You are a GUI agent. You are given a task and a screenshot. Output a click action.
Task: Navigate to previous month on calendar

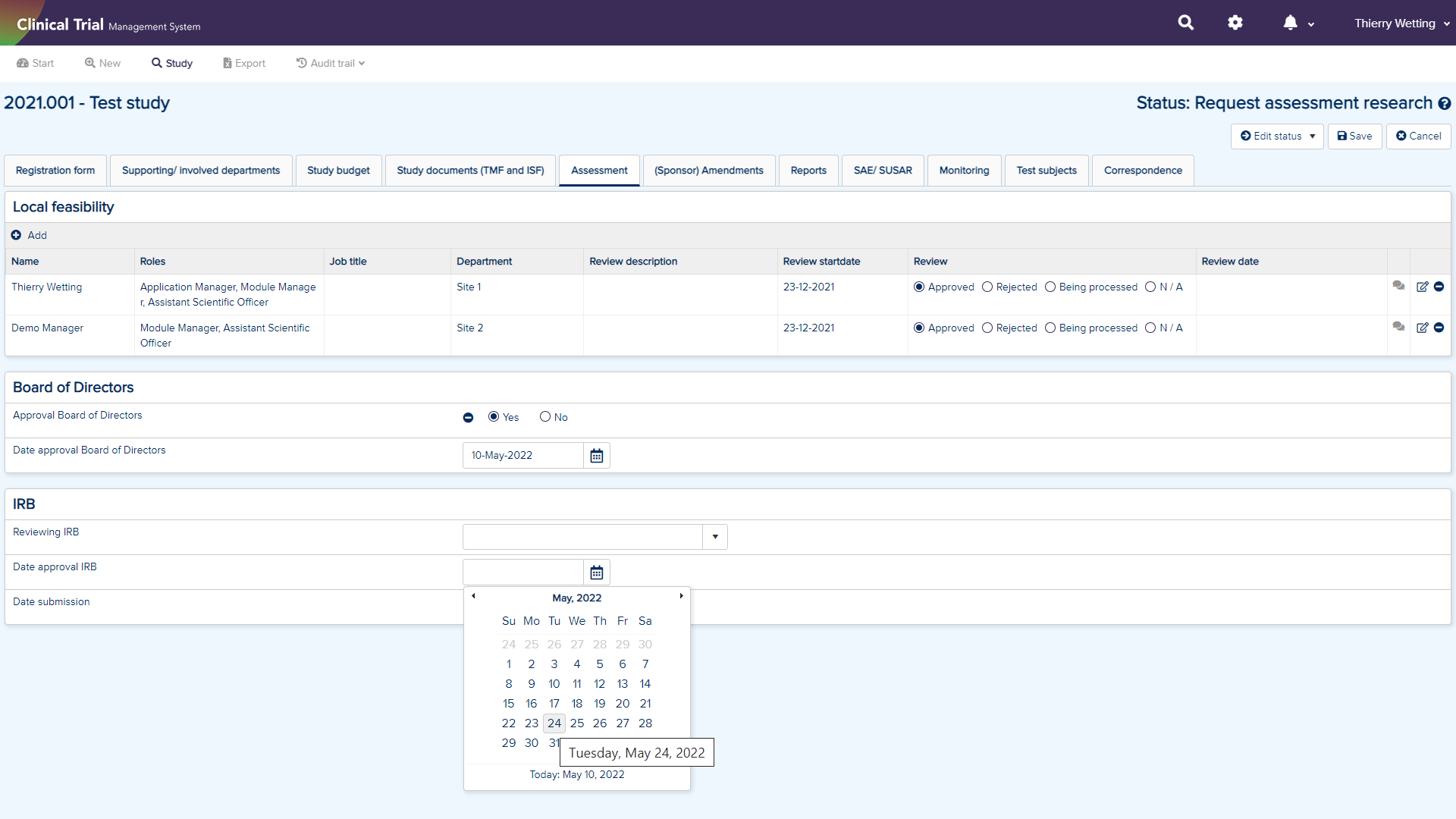point(473,597)
